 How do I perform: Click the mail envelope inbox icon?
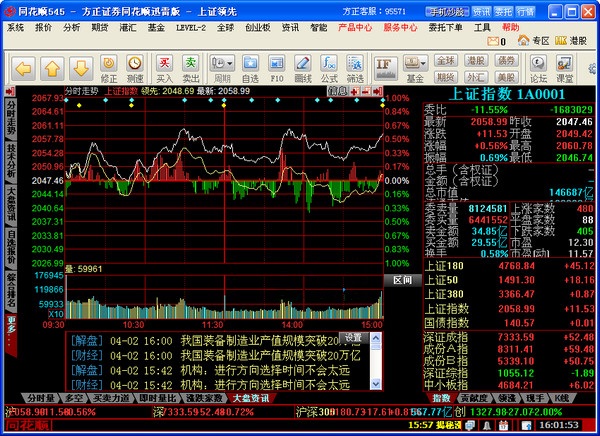coord(493,41)
